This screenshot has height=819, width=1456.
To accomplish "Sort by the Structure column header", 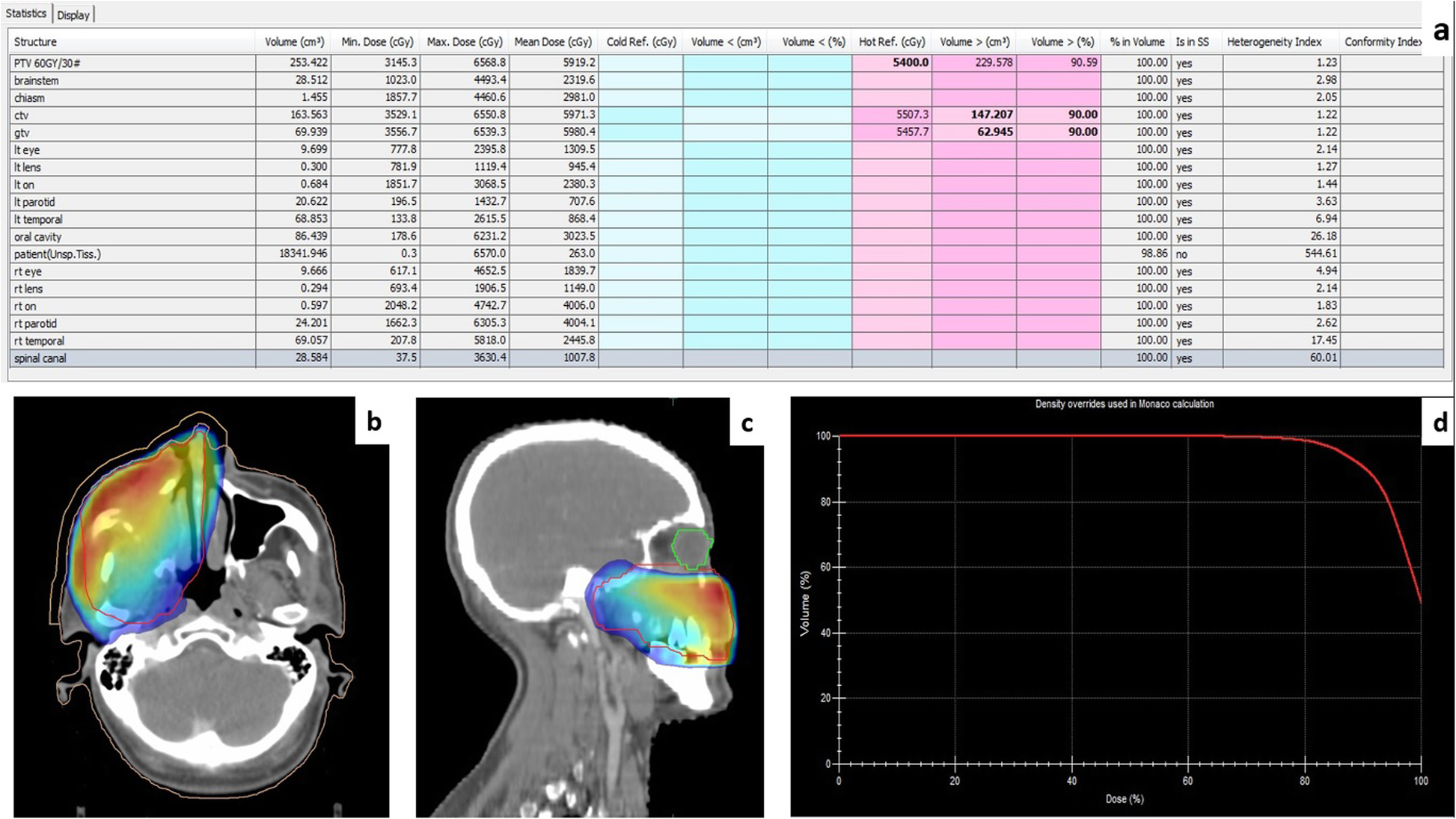I will [x=132, y=42].
